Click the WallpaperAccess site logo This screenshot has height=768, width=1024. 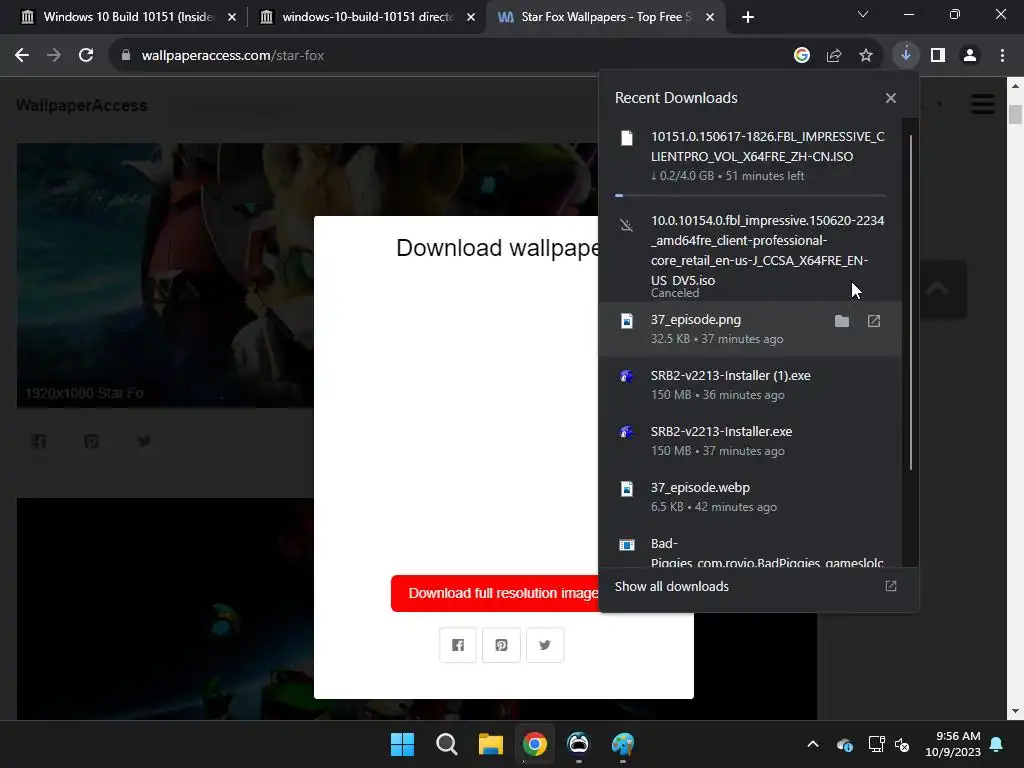tap(82, 105)
